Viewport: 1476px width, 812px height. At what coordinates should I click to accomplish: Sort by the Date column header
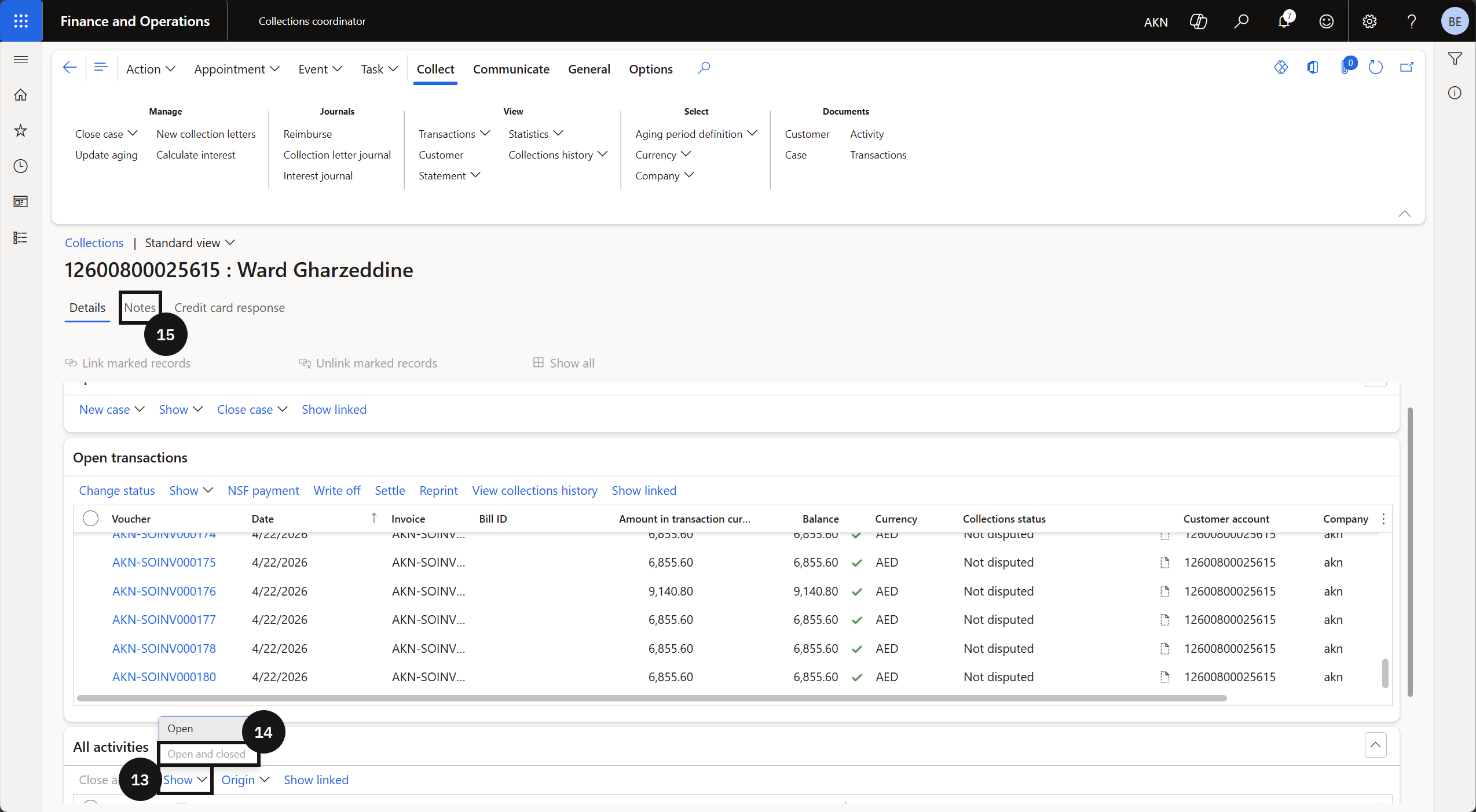coord(263,519)
